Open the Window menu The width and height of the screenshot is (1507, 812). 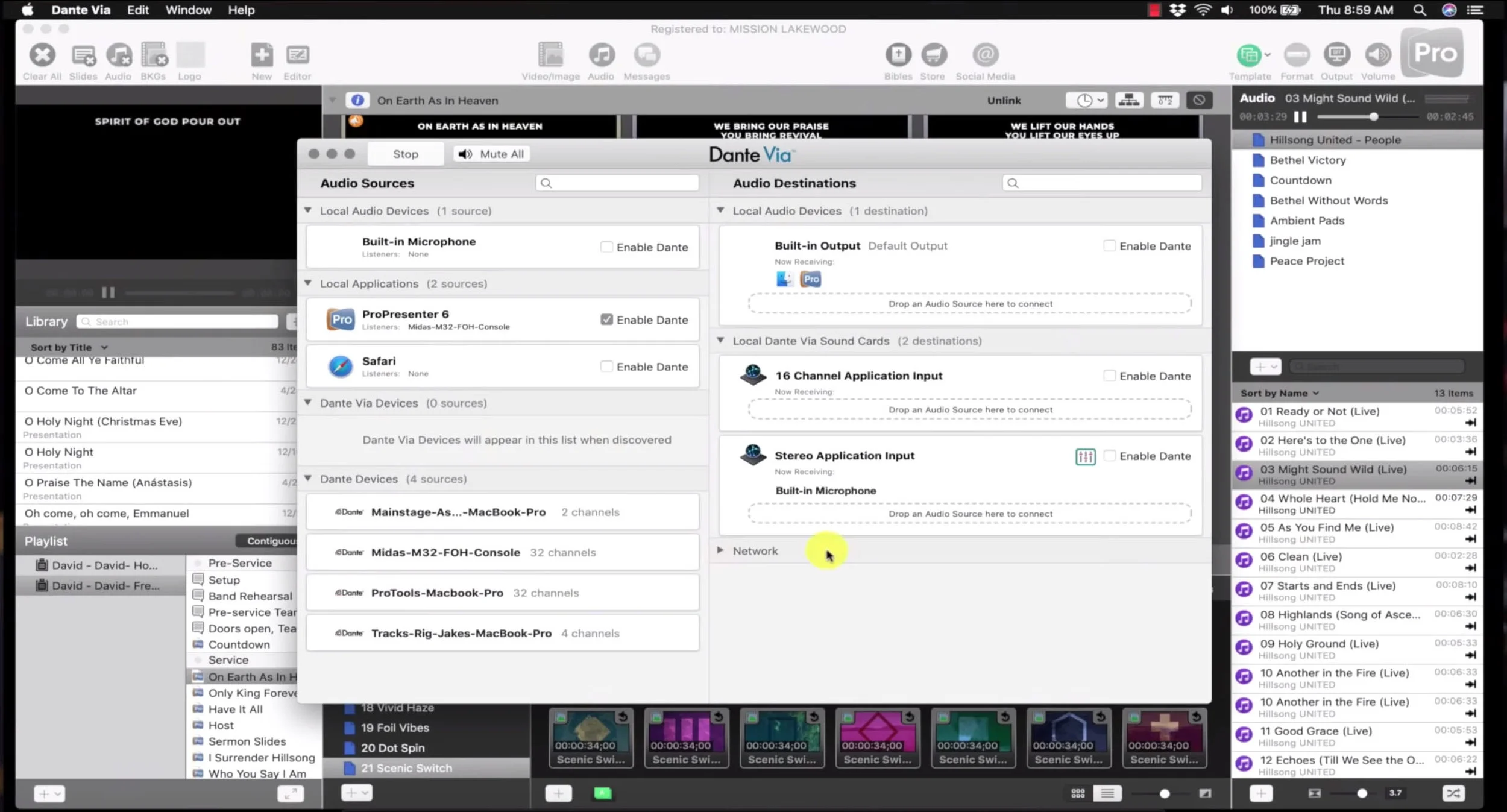189,10
